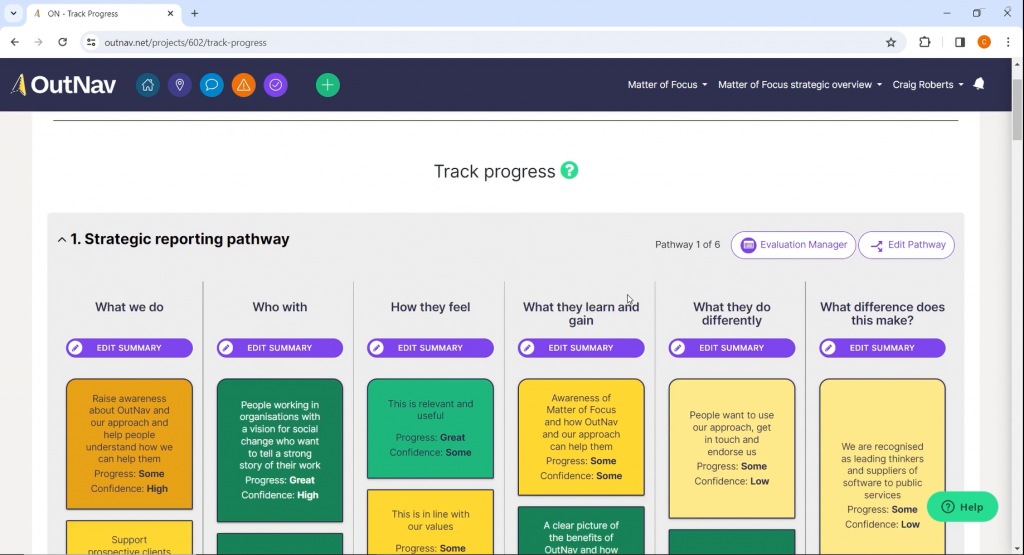Image resolution: width=1024 pixels, height=555 pixels.
Task: Open the Matter of Focus dropdown
Action: pyautogui.click(x=667, y=85)
